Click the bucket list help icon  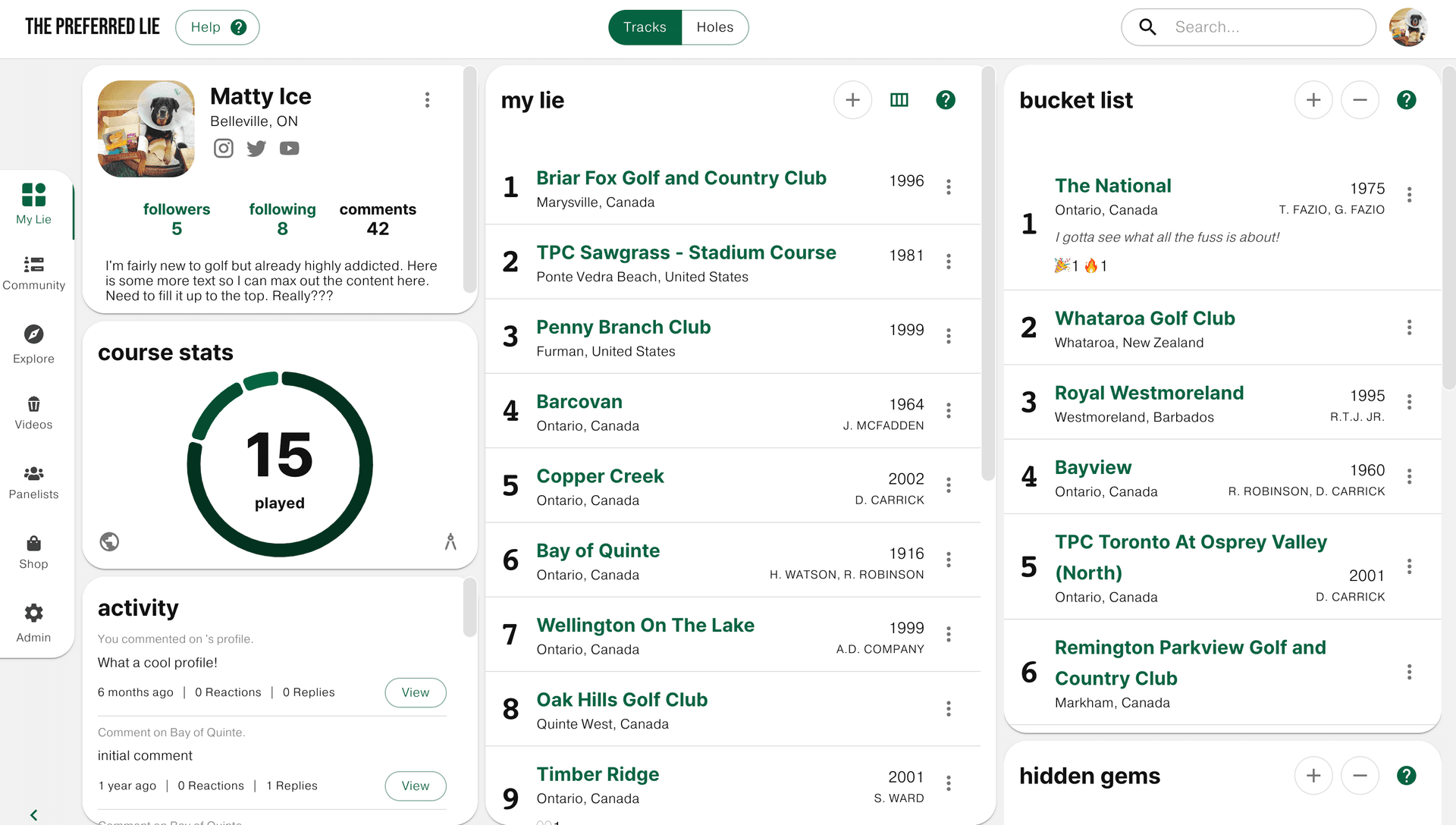[x=1406, y=100]
